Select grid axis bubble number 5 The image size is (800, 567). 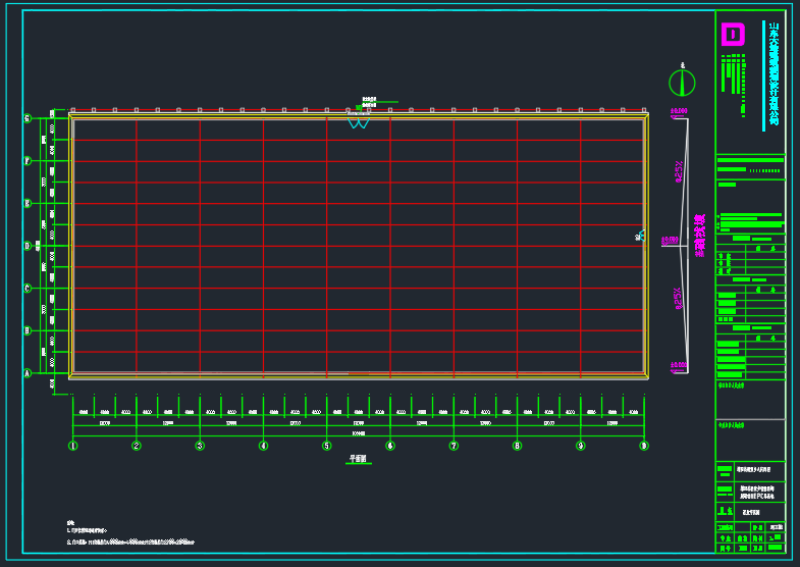point(327,446)
